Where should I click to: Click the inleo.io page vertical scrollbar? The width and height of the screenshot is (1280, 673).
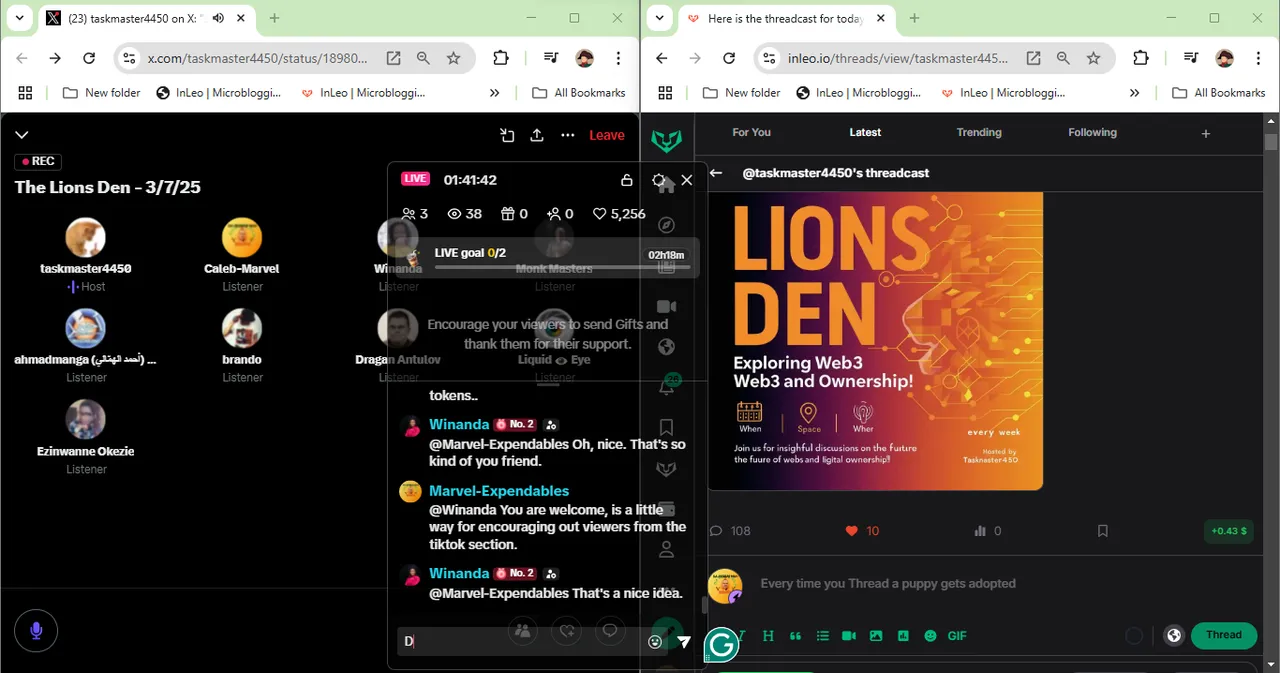coord(1271,142)
